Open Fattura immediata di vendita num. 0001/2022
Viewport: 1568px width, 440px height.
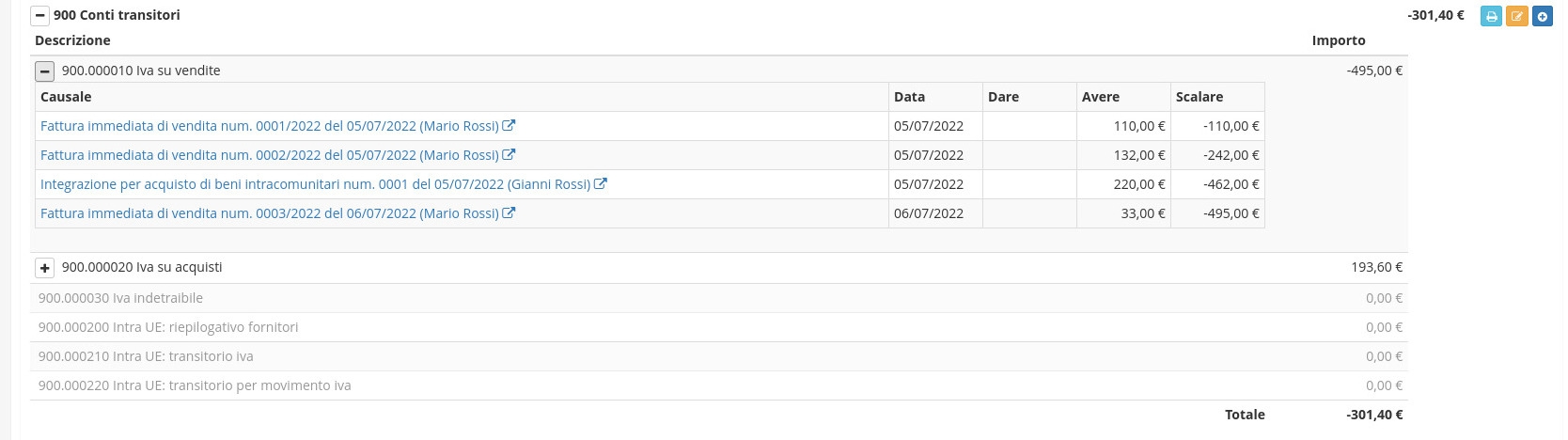pyautogui.click(x=269, y=126)
